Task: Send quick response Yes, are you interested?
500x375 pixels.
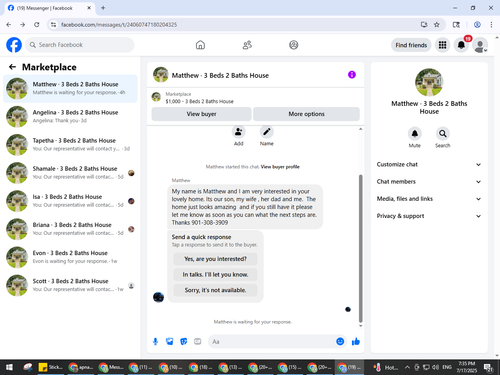Action: (215, 259)
